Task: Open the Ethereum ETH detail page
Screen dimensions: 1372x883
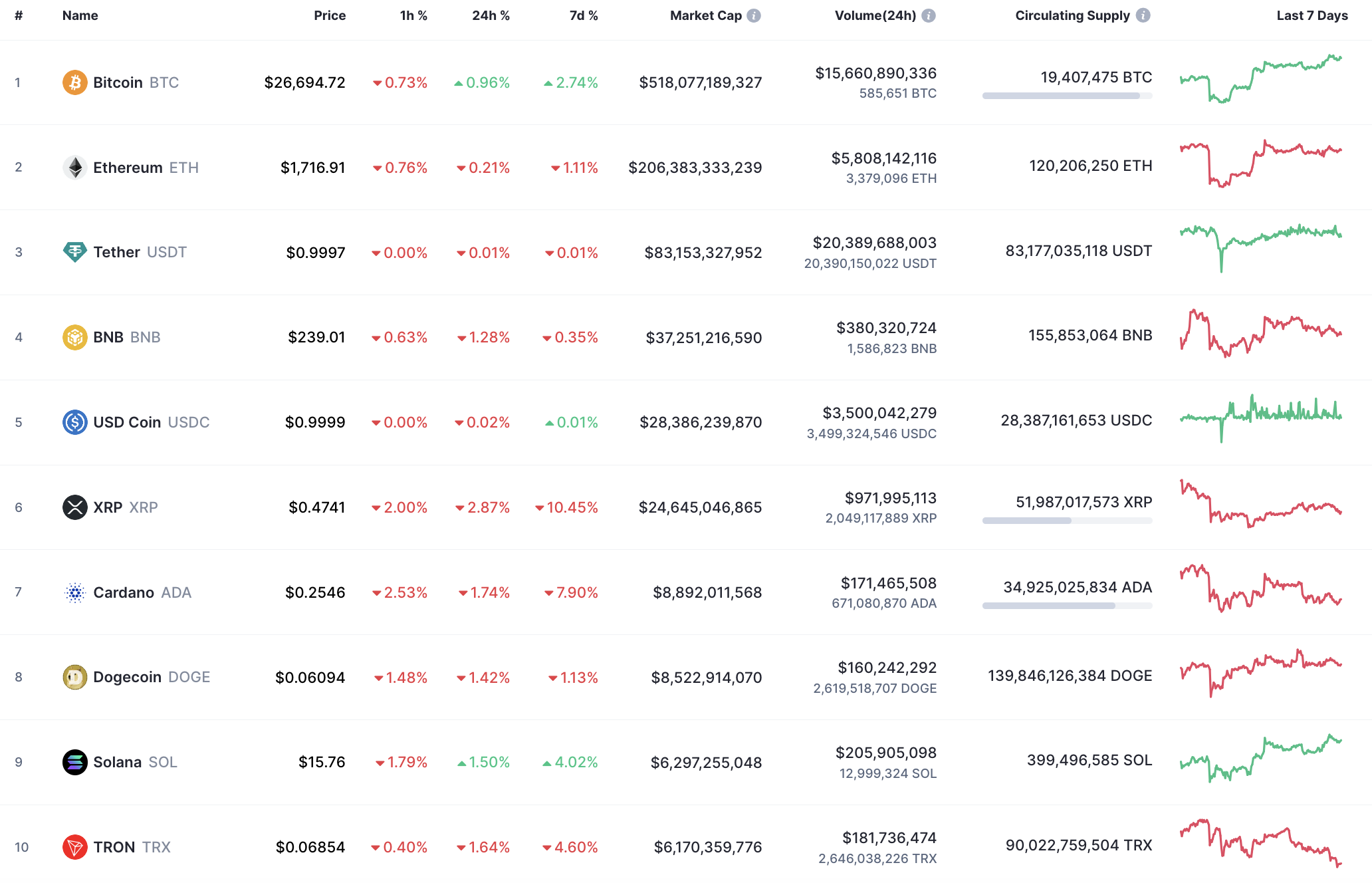Action: tap(128, 168)
